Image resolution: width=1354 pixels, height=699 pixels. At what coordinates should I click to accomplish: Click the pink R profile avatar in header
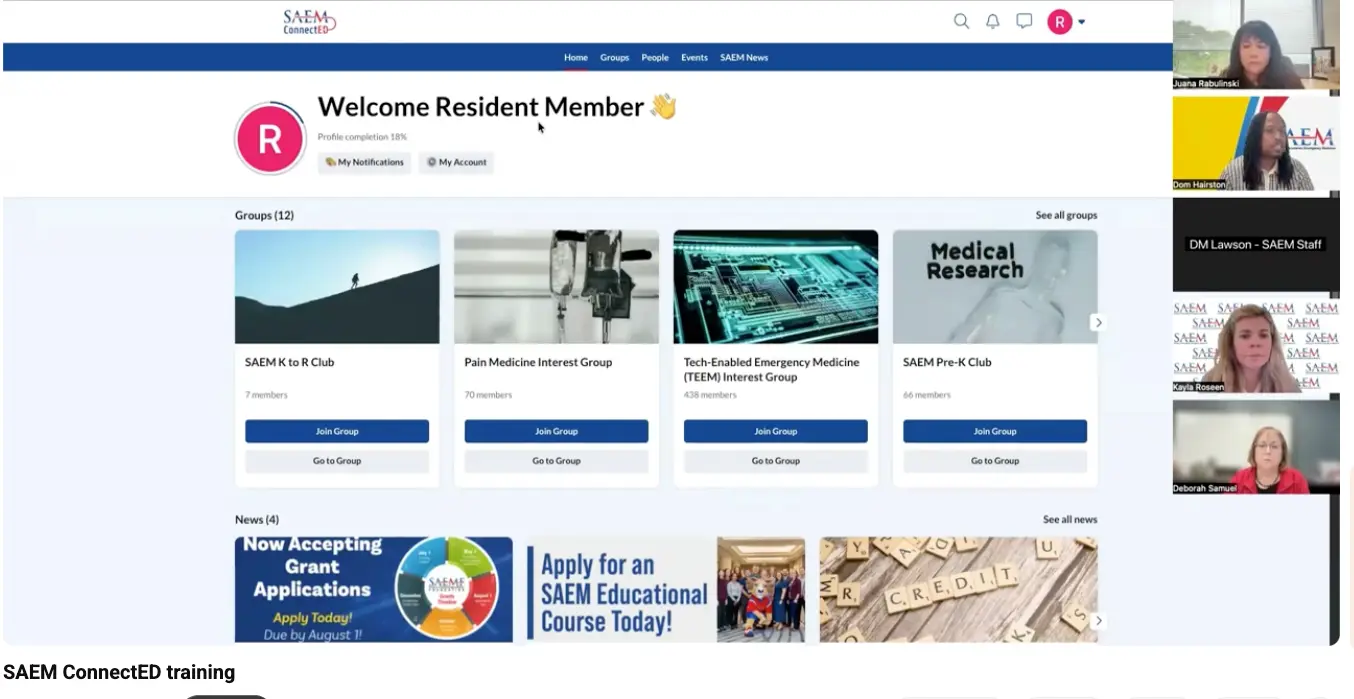pyautogui.click(x=1059, y=21)
